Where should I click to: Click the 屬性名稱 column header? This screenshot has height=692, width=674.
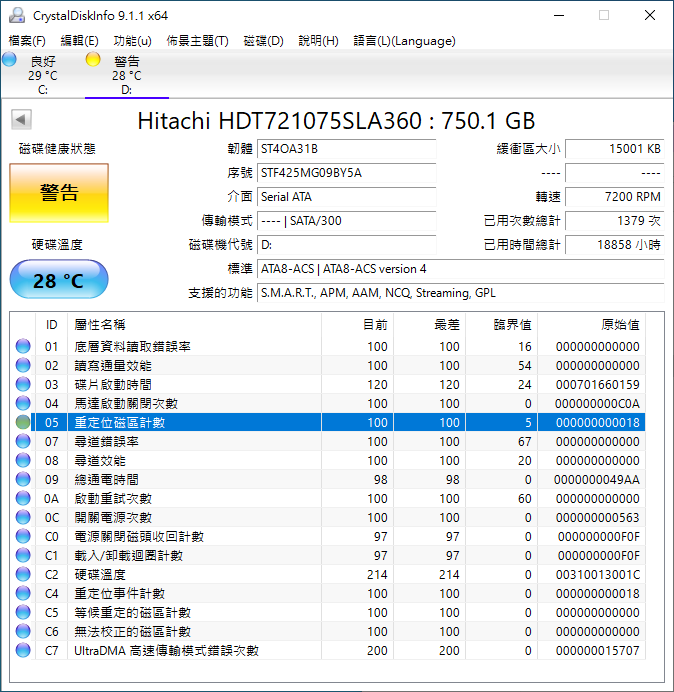tap(195, 325)
